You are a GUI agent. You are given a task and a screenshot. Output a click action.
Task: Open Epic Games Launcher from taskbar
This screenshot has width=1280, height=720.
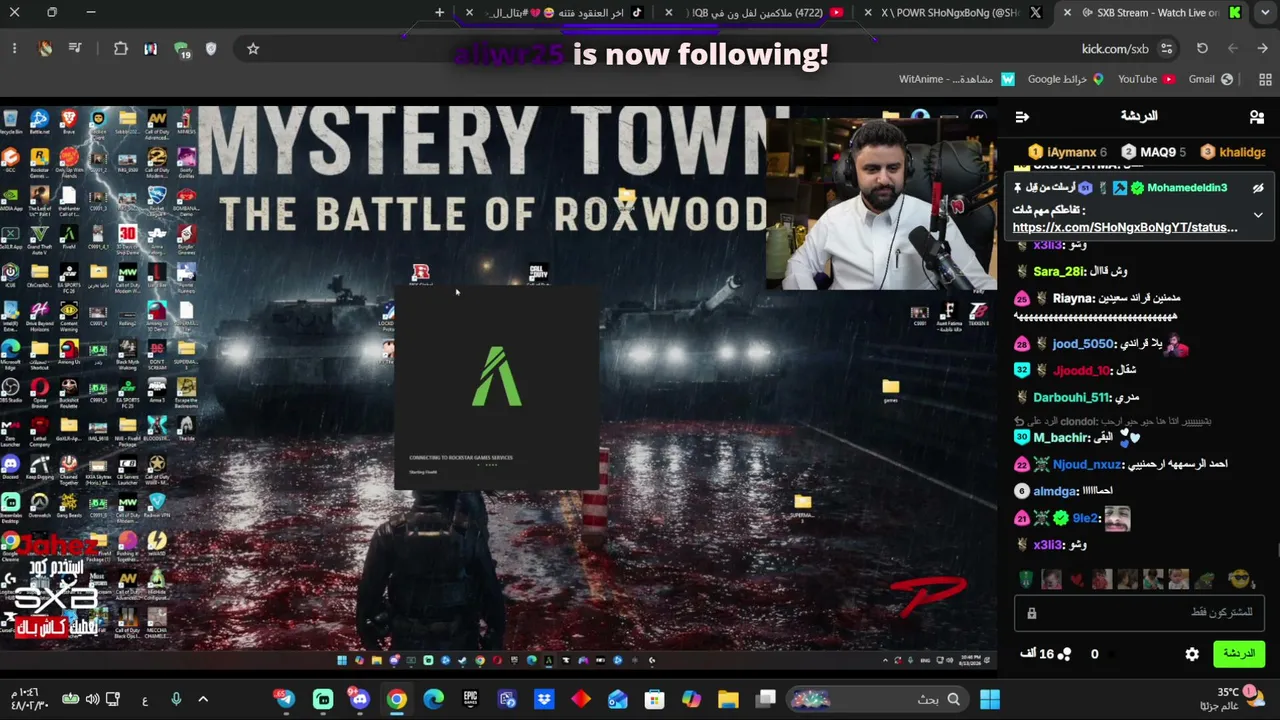(x=470, y=700)
